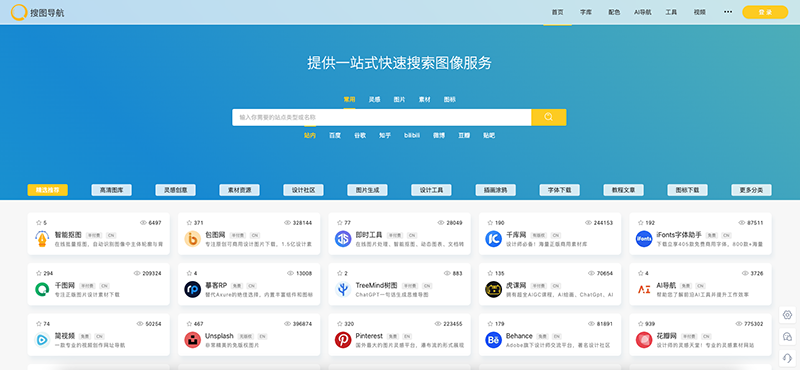800x370 pixels.
Task: Select the 精选推荐 category button
Action: [x=47, y=190]
